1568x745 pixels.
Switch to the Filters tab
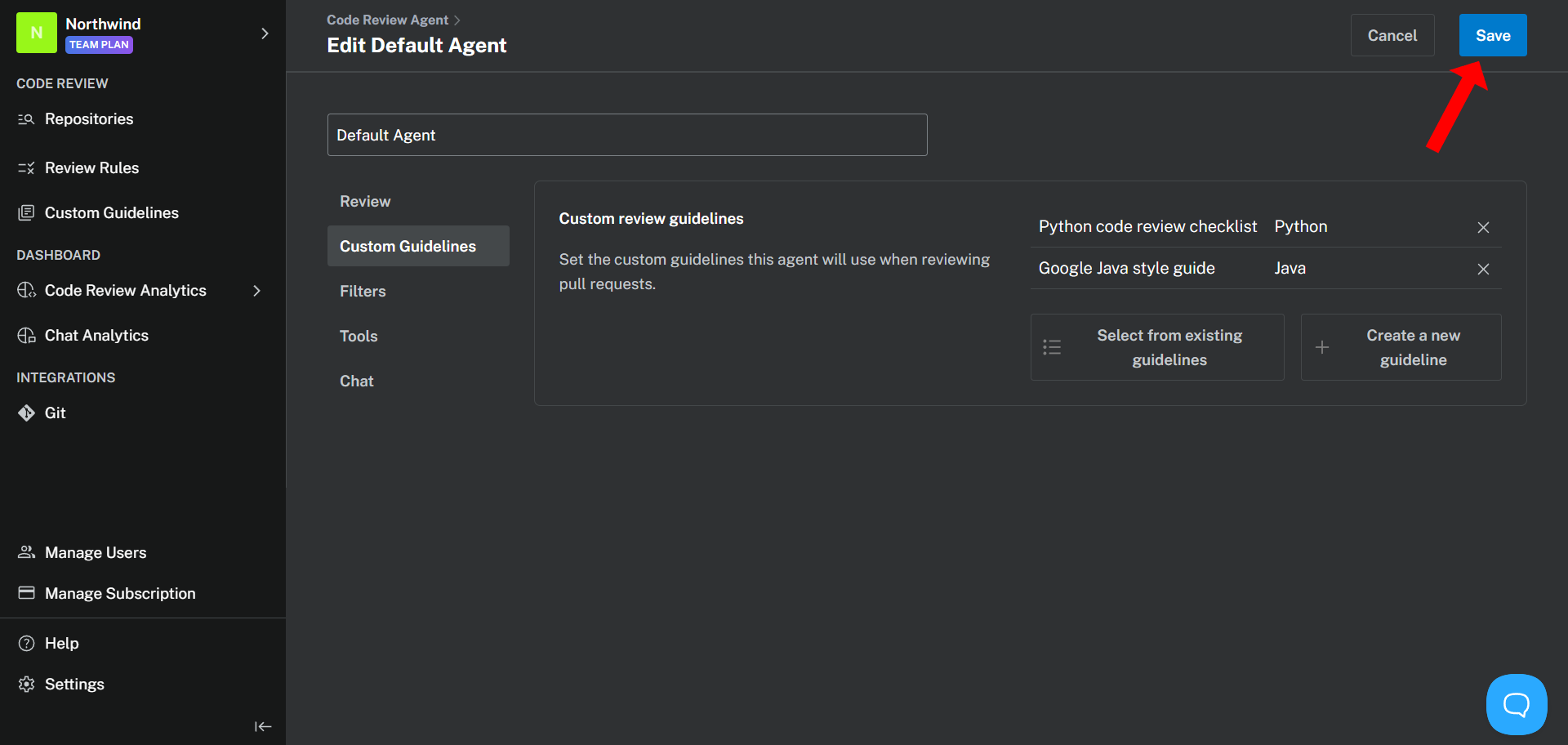(x=363, y=291)
